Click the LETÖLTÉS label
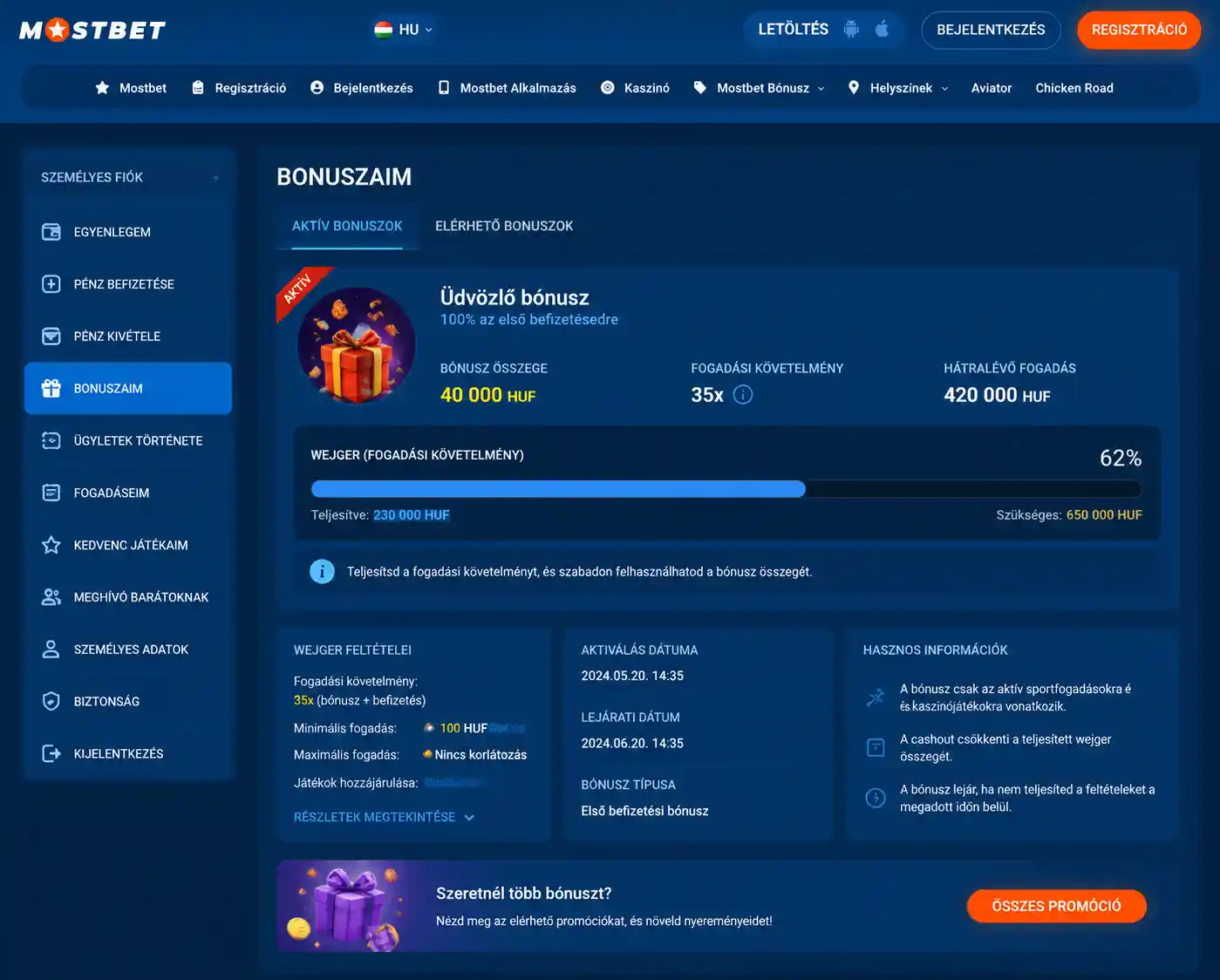This screenshot has height=980, width=1220. click(x=793, y=29)
